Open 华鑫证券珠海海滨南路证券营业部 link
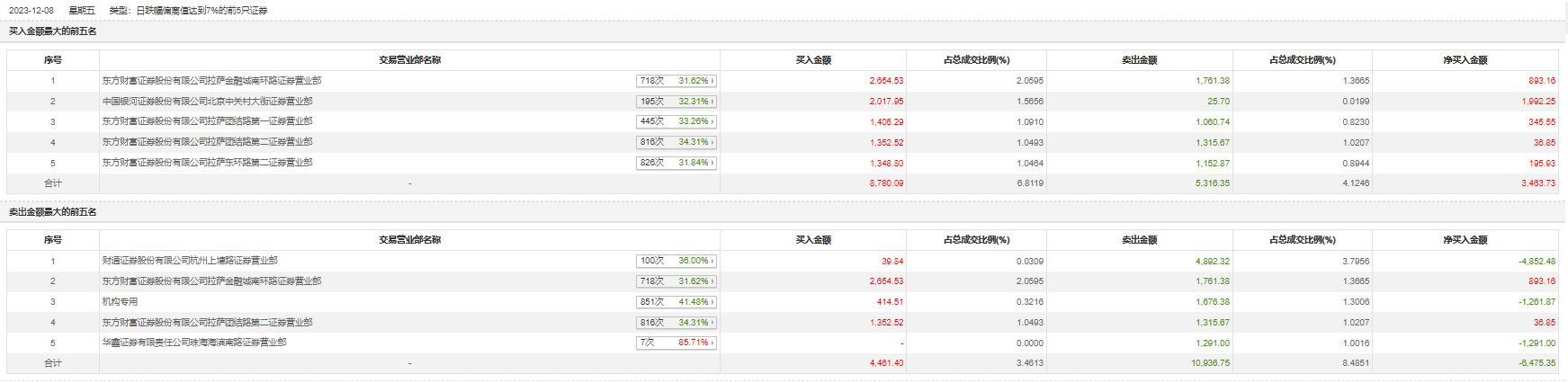Image resolution: width=1568 pixels, height=383 pixels. (194, 343)
